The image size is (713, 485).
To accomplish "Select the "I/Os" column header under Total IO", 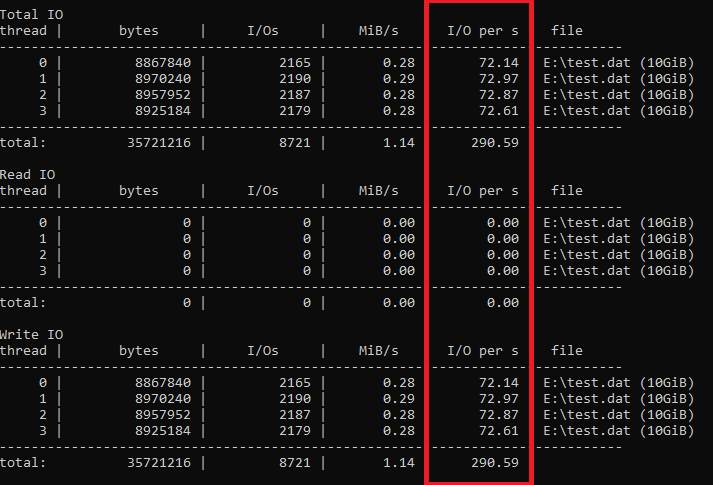I will point(263,31).
